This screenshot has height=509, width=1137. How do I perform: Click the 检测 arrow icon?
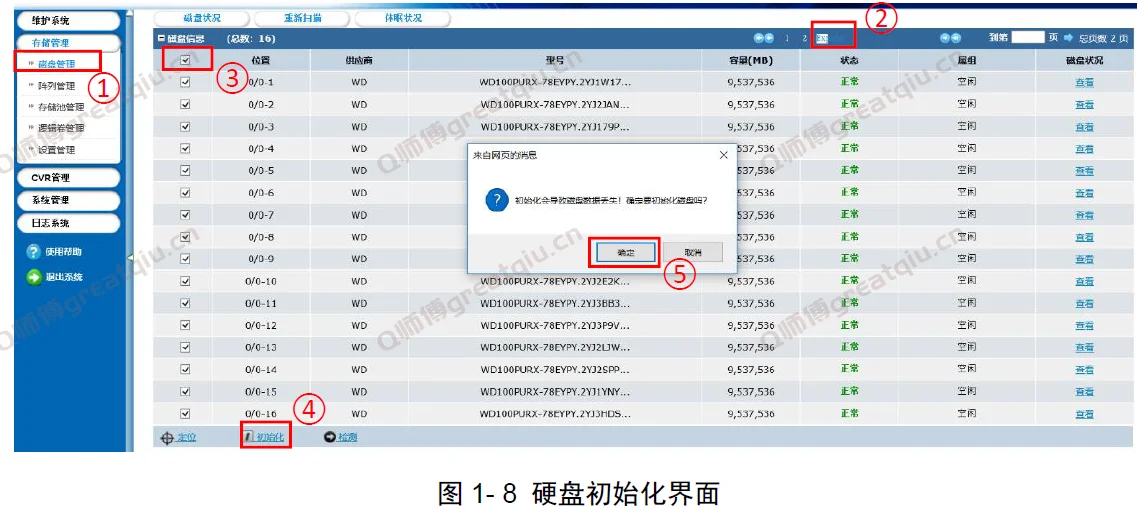[330, 437]
